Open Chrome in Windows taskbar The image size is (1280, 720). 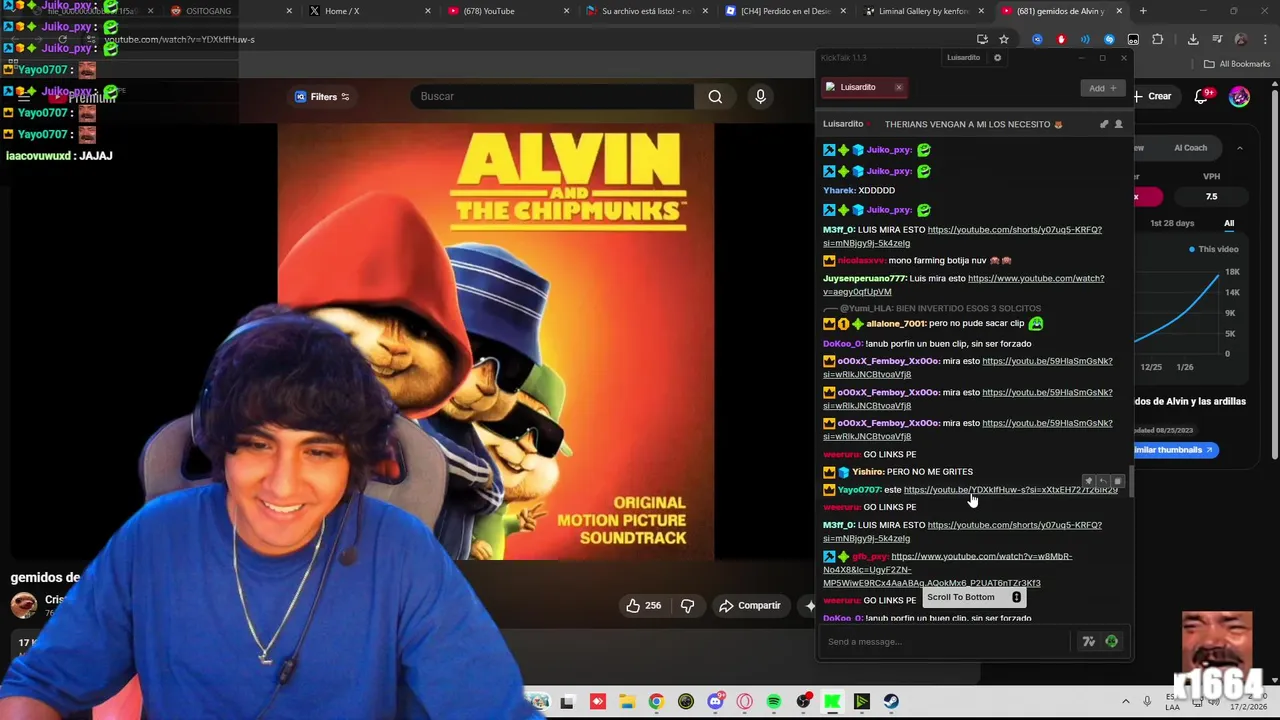(656, 702)
